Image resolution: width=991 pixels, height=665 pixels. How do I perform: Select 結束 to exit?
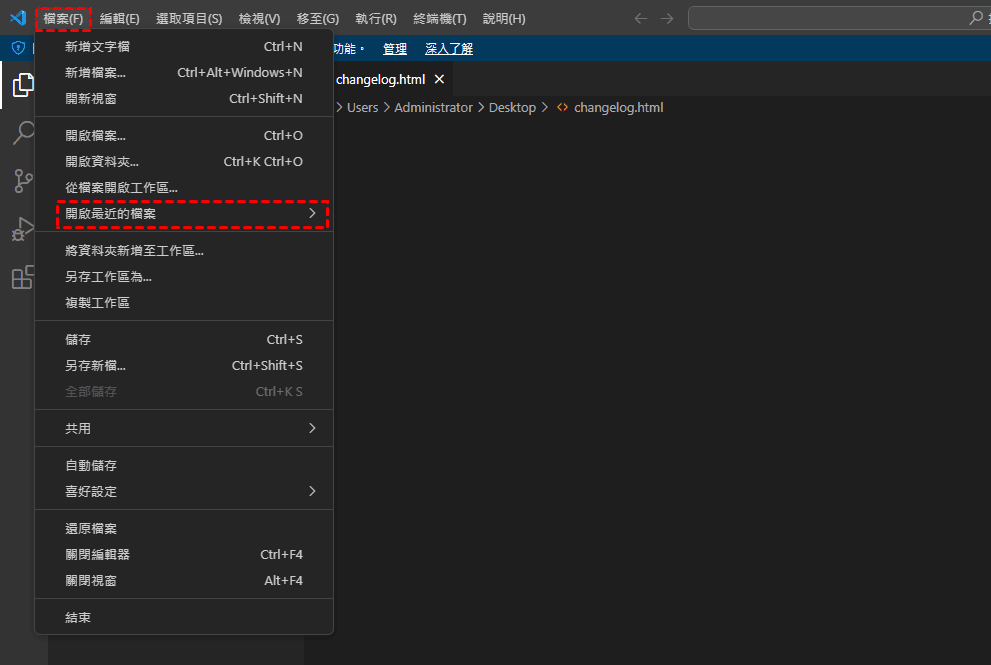tap(184, 618)
